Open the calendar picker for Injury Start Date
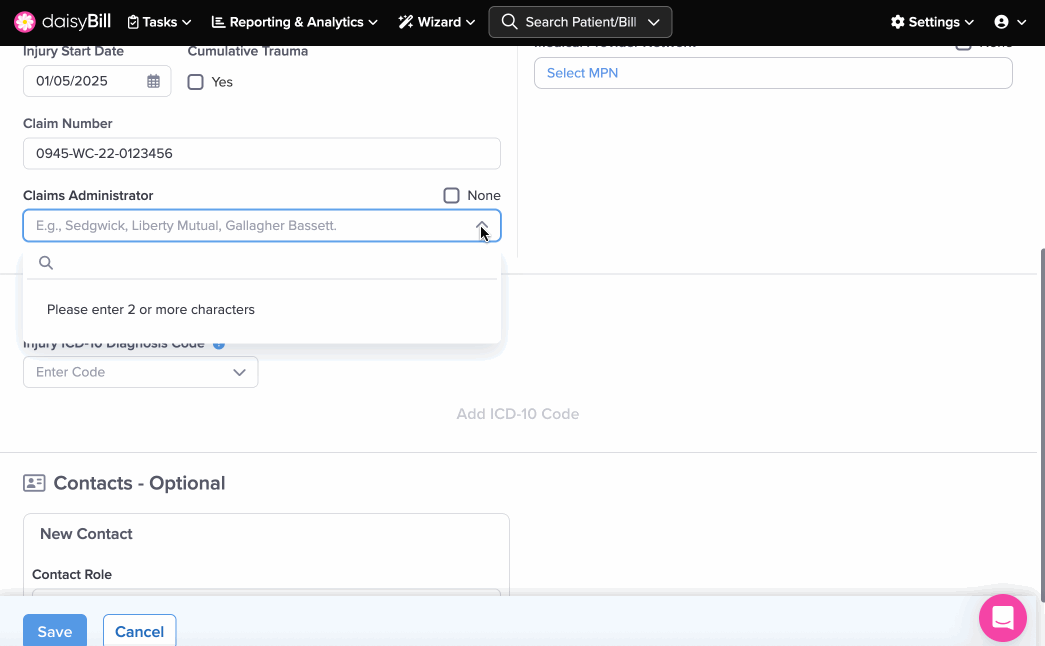 coord(153,82)
